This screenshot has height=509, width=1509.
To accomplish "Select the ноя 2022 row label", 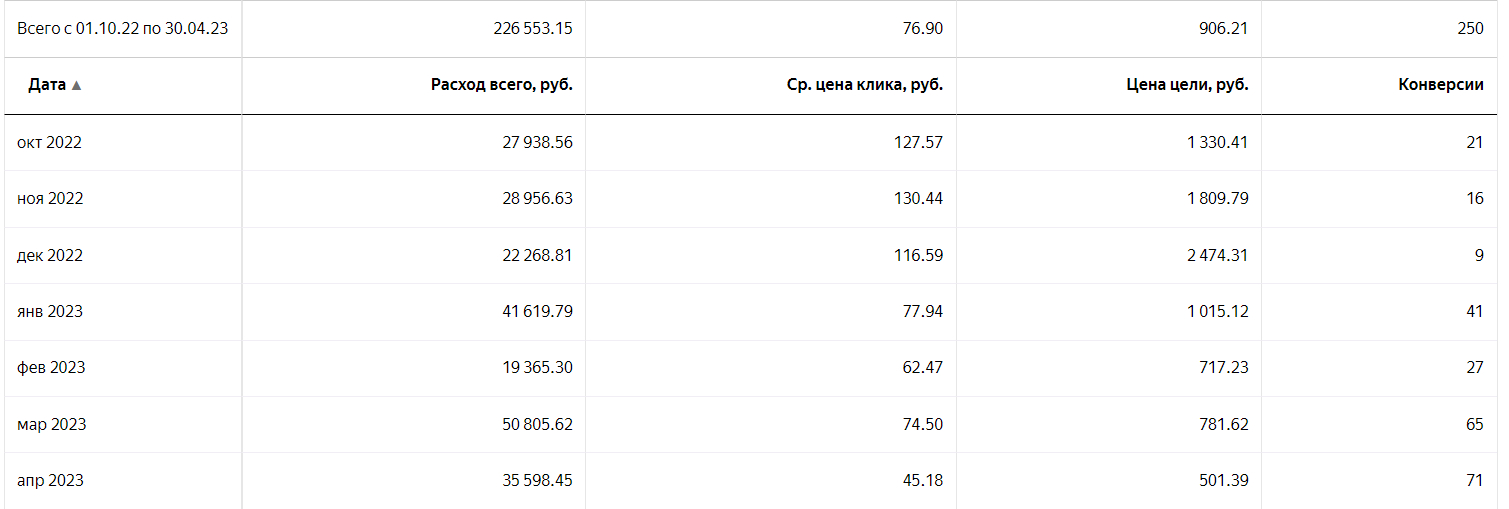I will click(x=50, y=198).
